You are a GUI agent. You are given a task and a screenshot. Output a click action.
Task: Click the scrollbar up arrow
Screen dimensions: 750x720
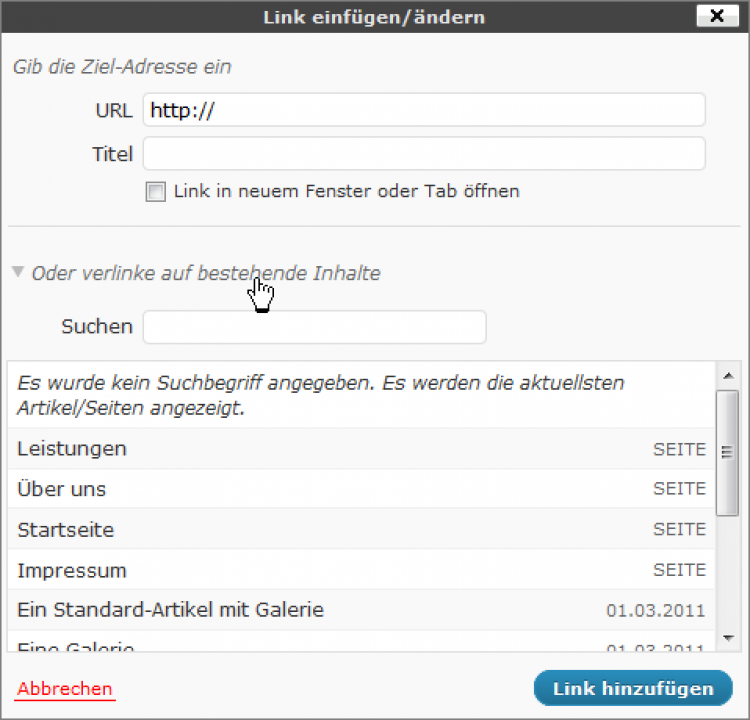[x=727, y=374]
